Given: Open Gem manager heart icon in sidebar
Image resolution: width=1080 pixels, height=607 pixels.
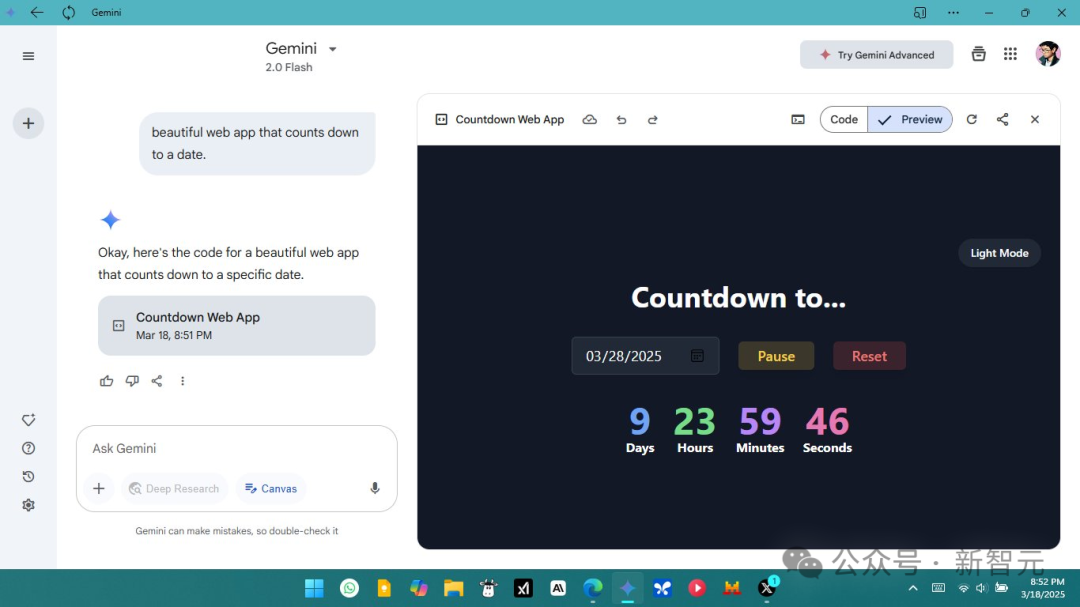Looking at the screenshot, I should 28,420.
